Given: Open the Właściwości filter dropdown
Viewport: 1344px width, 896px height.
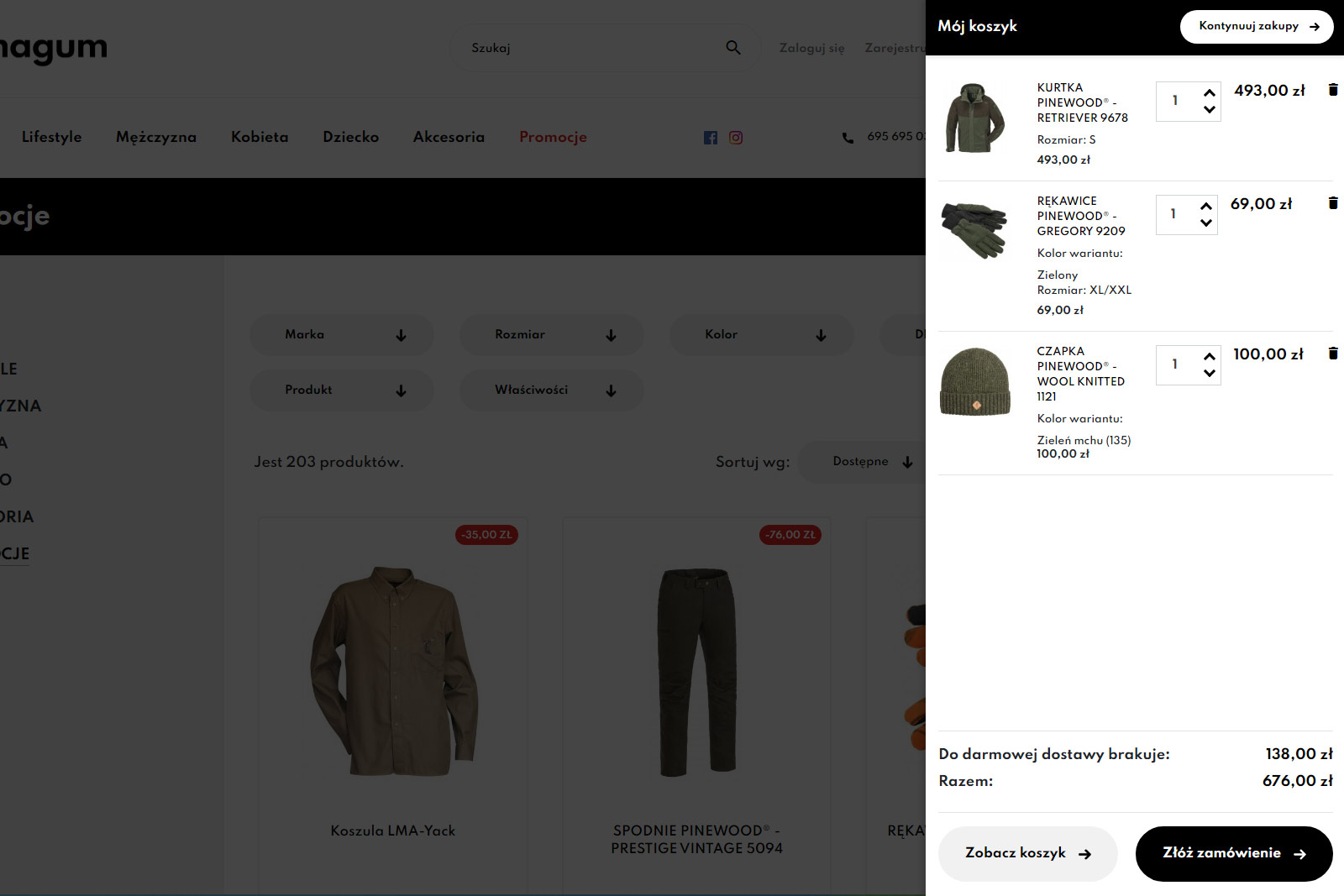Looking at the screenshot, I should [552, 390].
